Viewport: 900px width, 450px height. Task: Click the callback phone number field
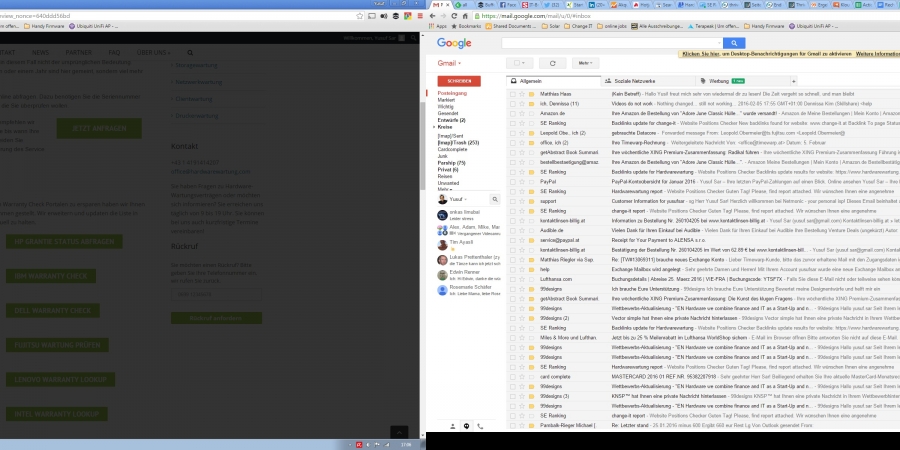coord(216,294)
